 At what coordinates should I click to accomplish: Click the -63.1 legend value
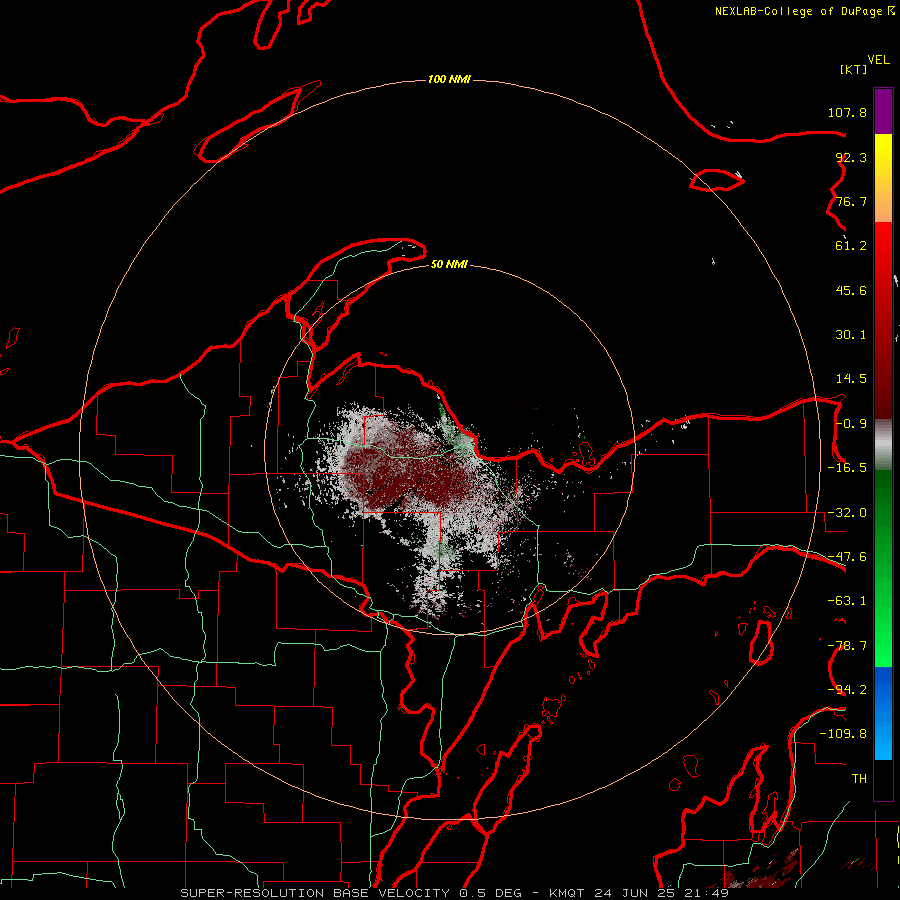click(847, 601)
